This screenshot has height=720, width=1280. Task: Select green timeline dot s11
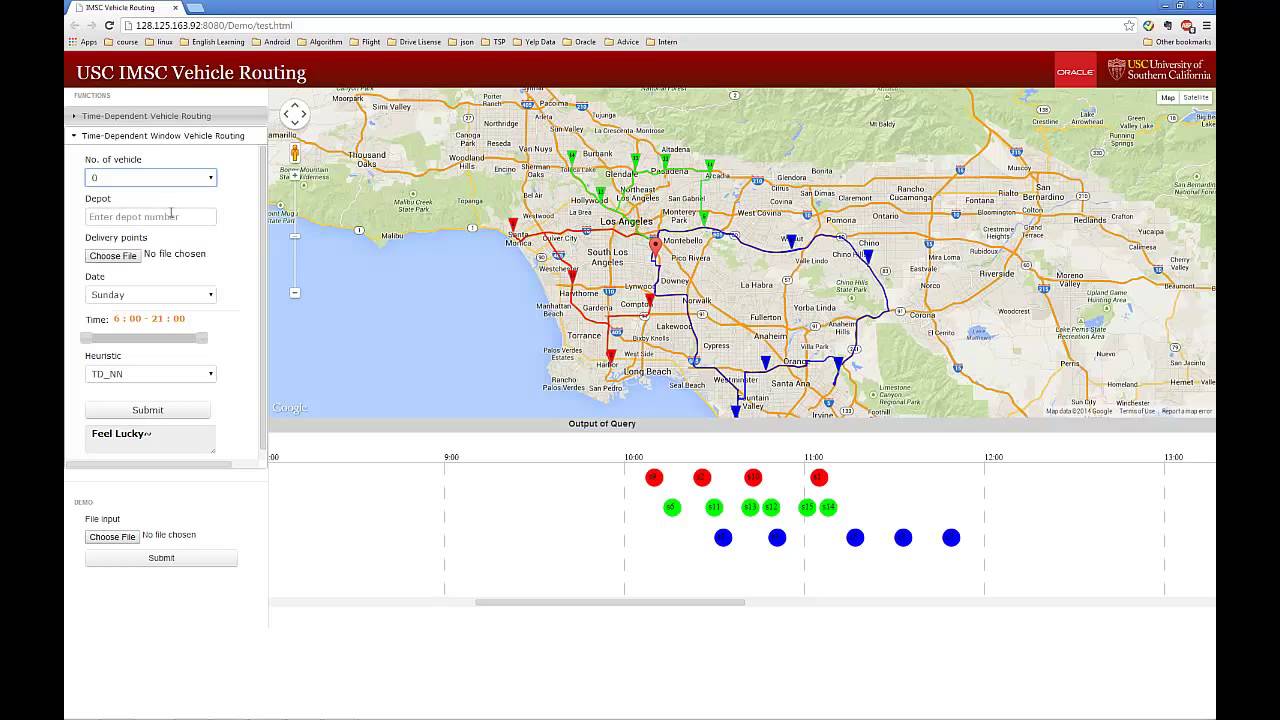[713, 508]
